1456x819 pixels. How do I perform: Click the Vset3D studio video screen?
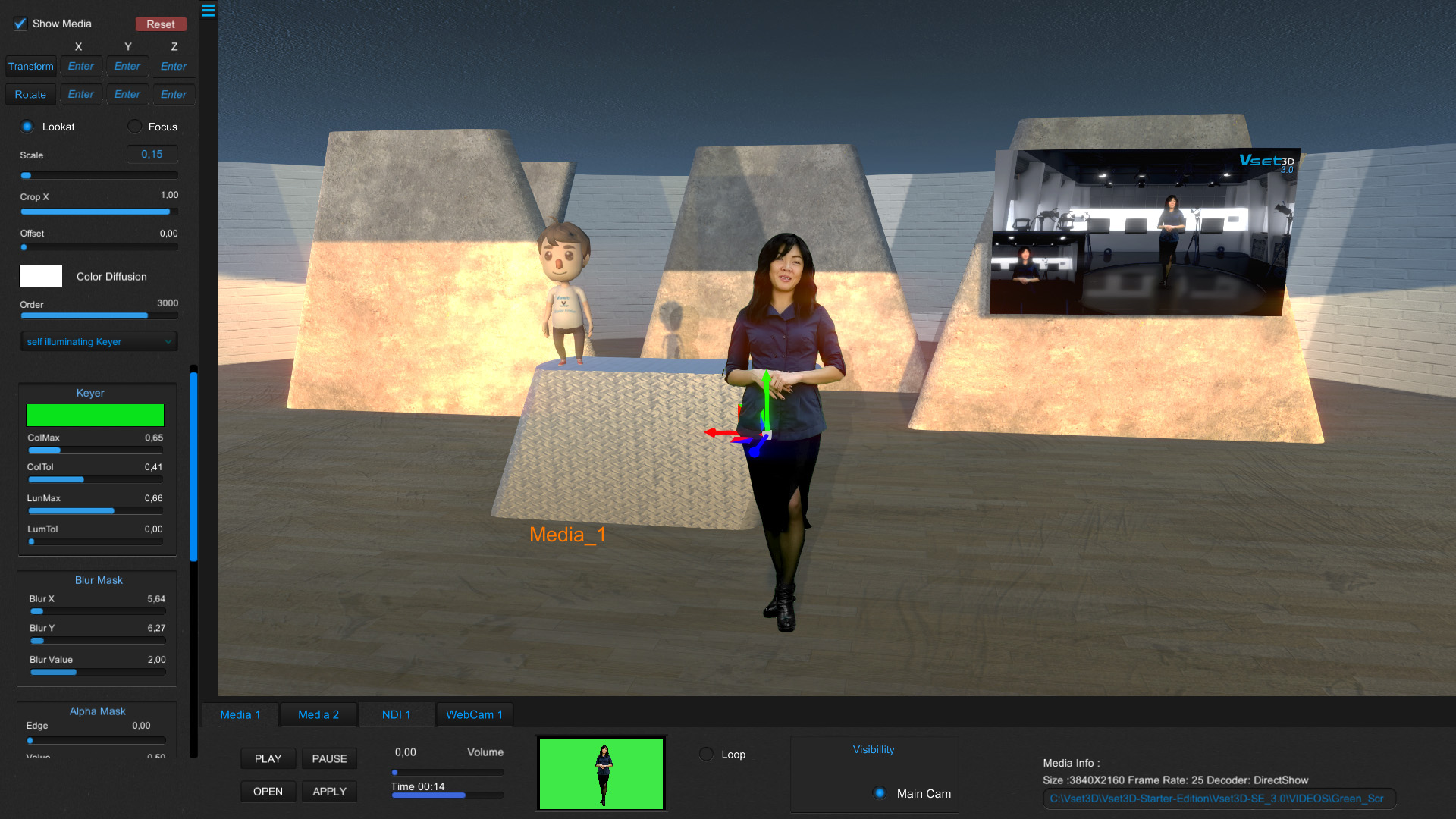(1144, 232)
